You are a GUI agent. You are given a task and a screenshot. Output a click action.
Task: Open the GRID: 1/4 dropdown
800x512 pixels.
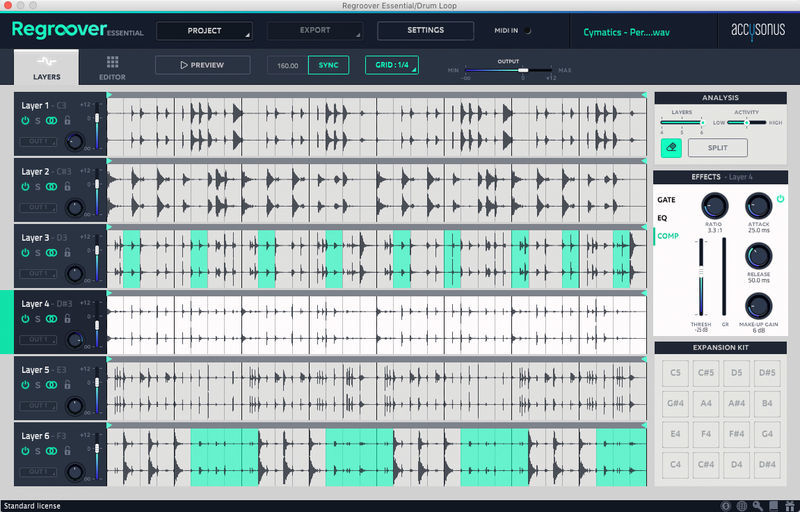(392, 65)
